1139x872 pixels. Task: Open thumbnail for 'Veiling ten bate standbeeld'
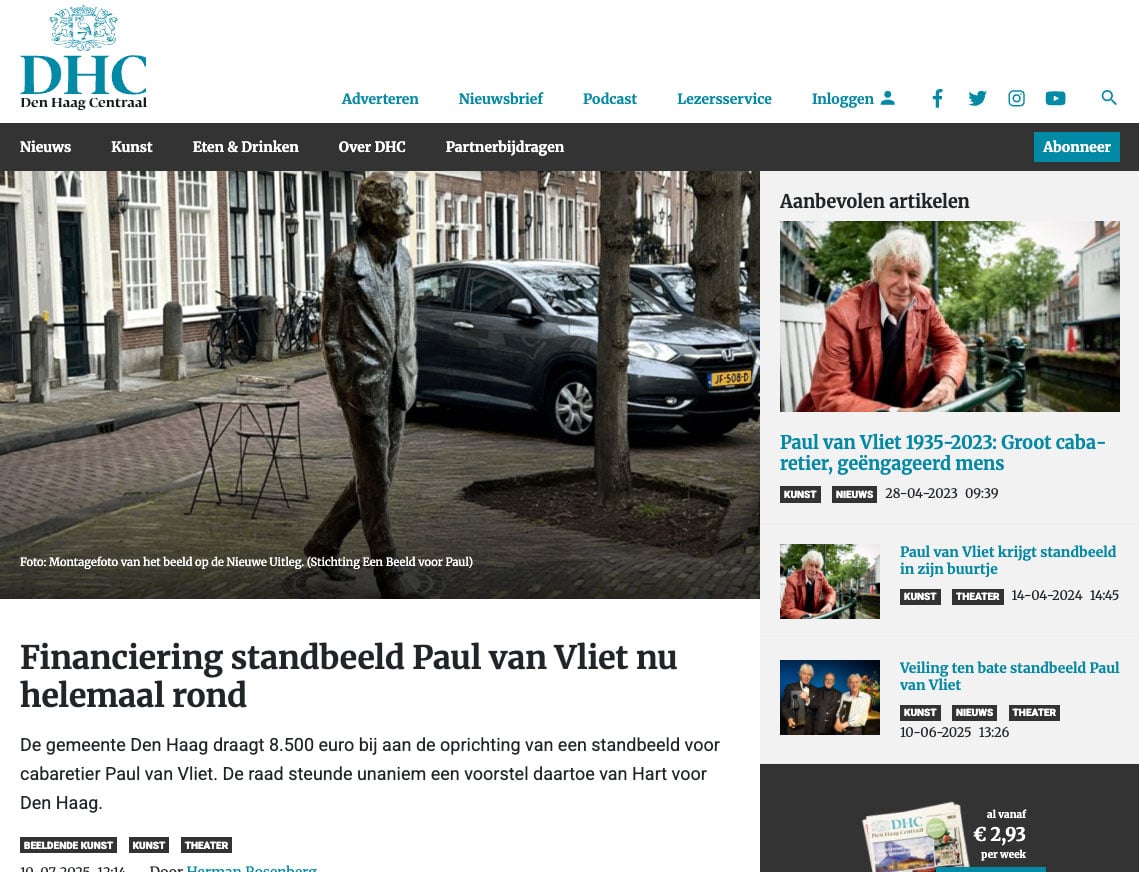coord(830,698)
